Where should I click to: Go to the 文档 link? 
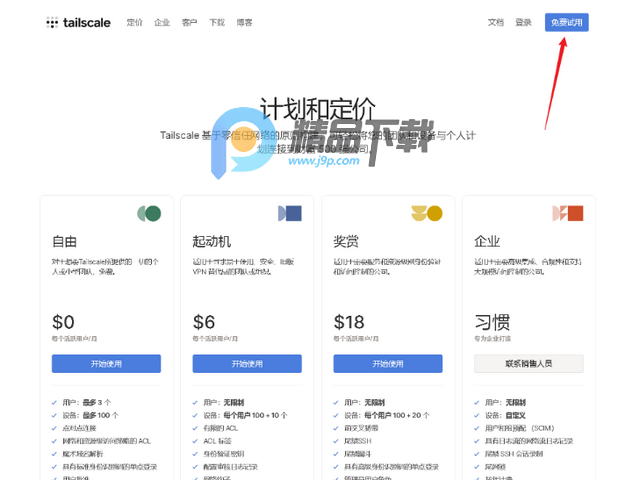pos(496,22)
